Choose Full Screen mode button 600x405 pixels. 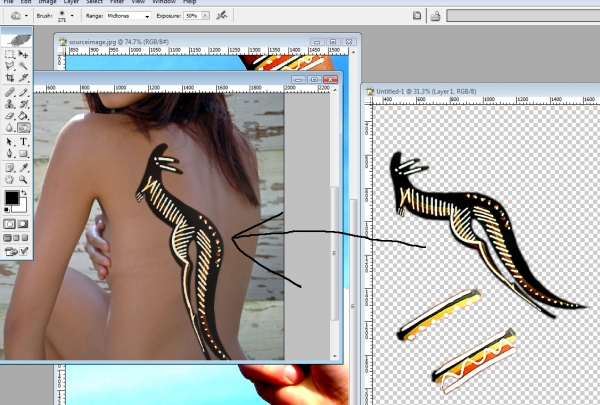(25, 238)
